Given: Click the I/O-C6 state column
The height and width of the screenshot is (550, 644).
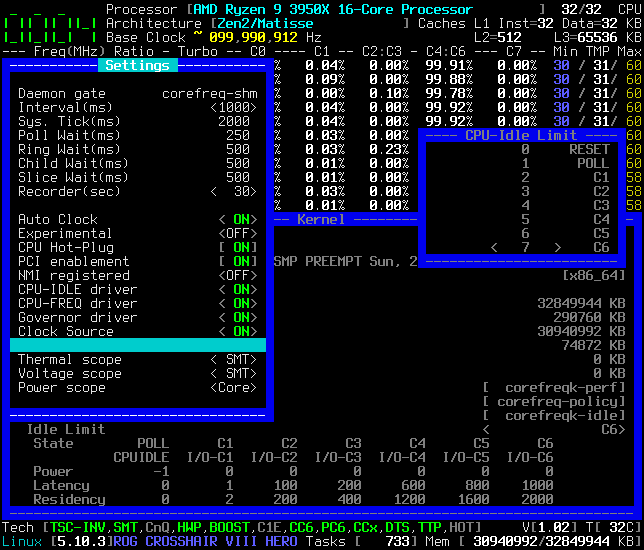Looking at the screenshot, I should tap(530, 457).
